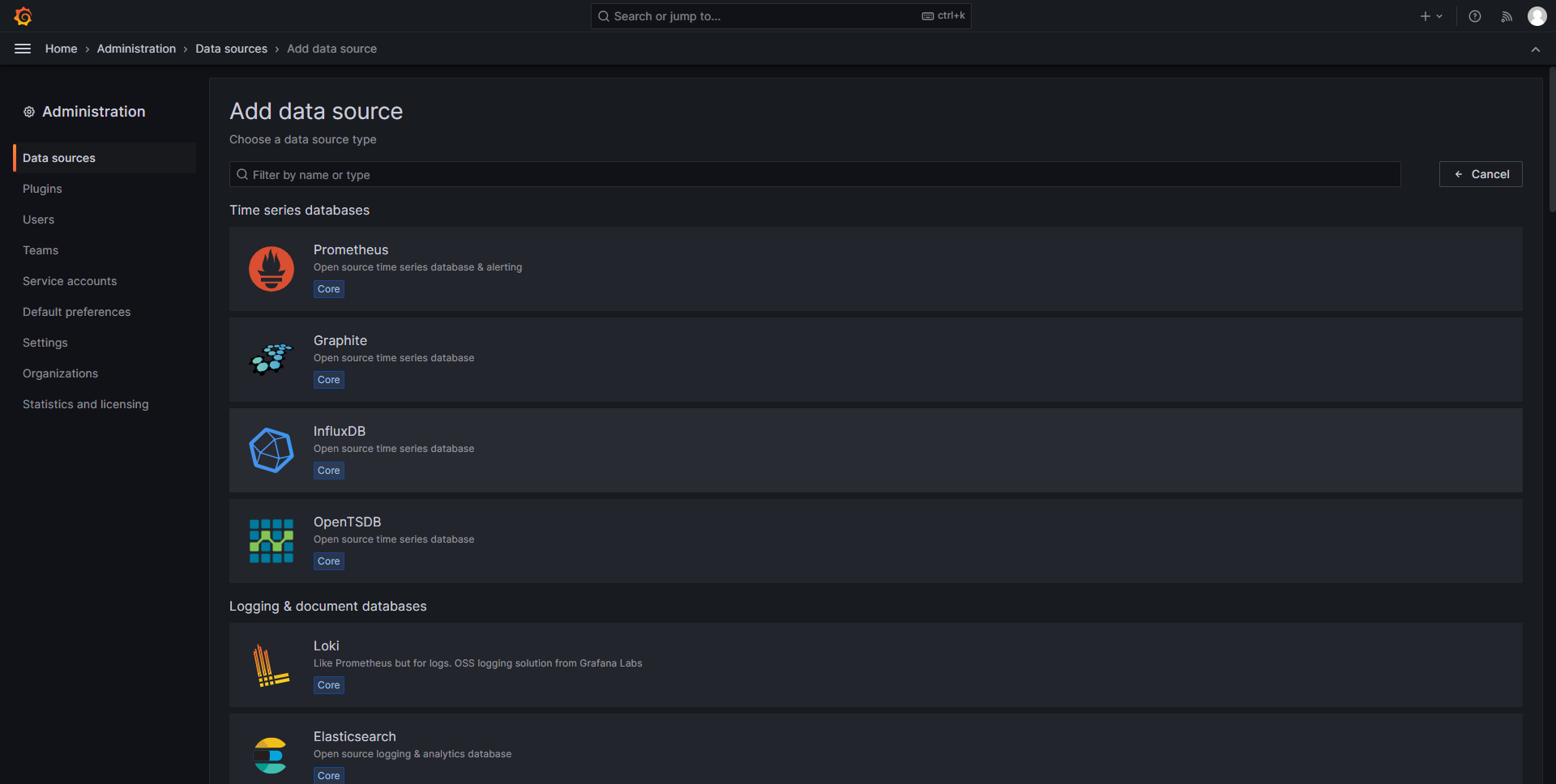Open the user profile avatar
Screen dimensions: 1556x784
(x=1537, y=16)
